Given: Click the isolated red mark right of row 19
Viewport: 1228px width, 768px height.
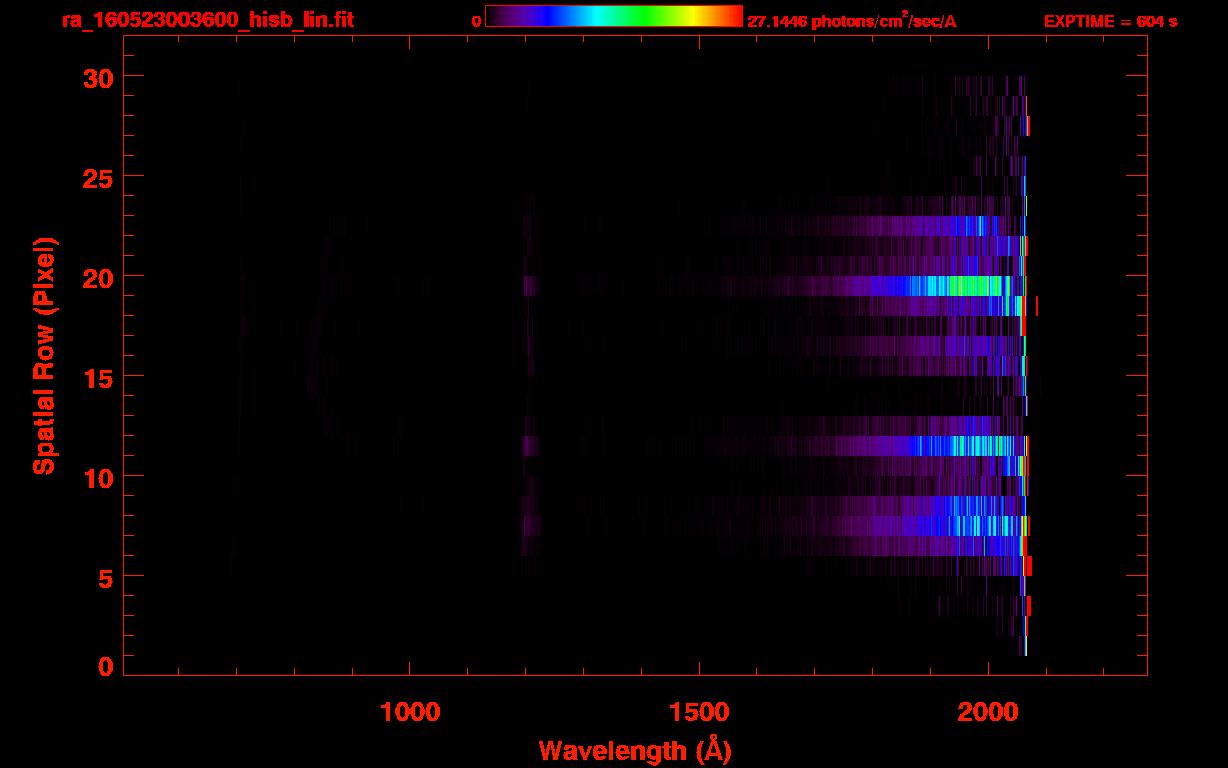Looking at the screenshot, I should point(1037,306).
